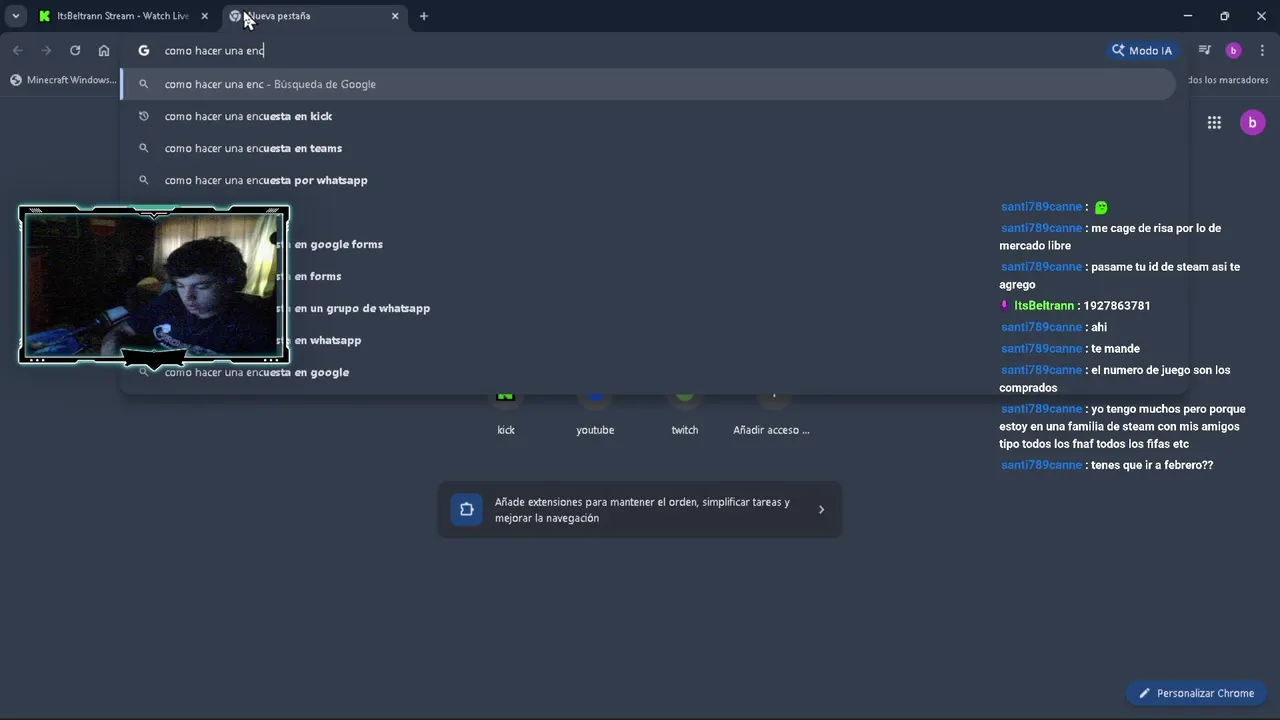Open the Chrome three-dot menu
The height and width of the screenshot is (720, 1280).
point(1263,50)
